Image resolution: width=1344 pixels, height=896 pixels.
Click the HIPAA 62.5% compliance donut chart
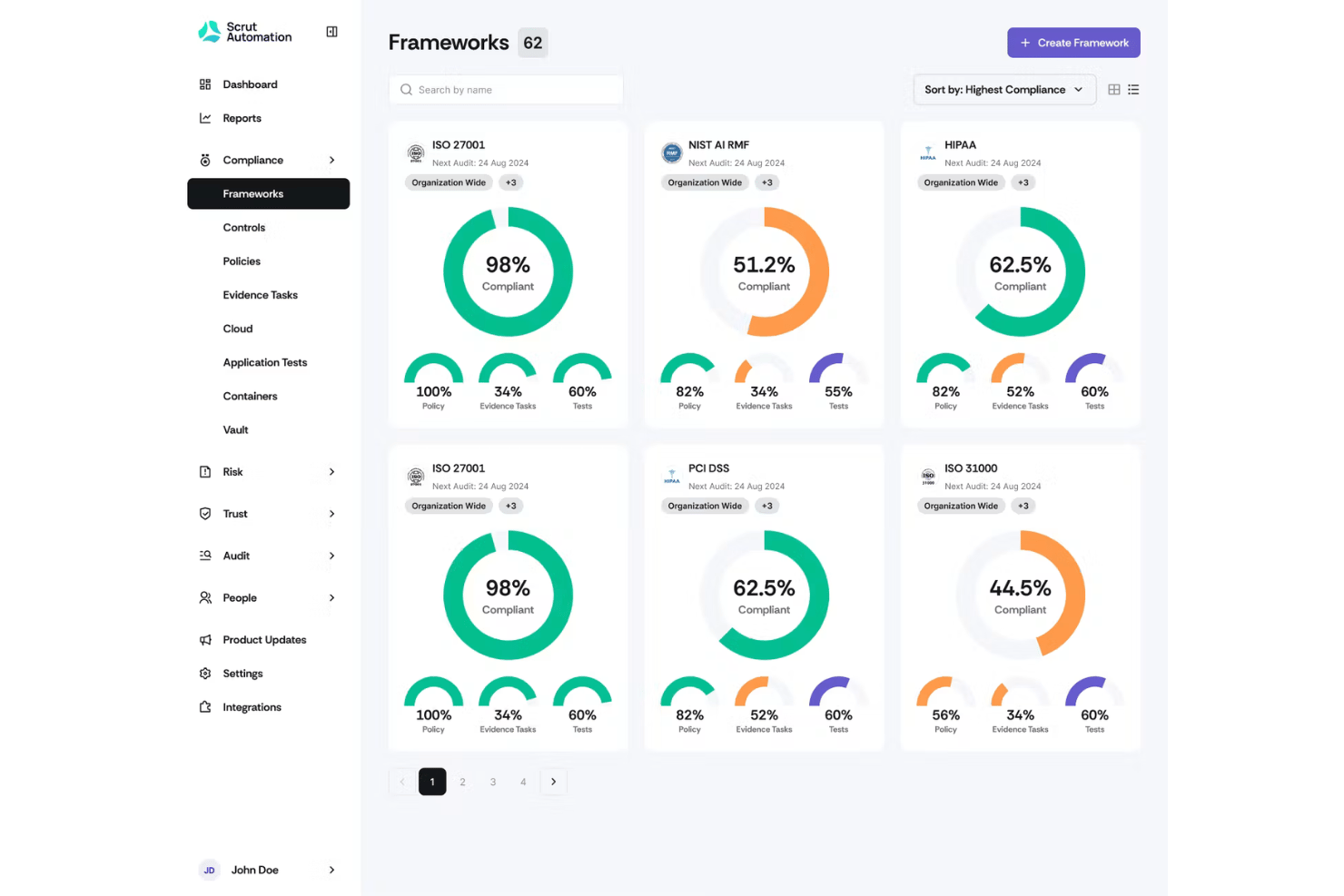pos(1020,272)
